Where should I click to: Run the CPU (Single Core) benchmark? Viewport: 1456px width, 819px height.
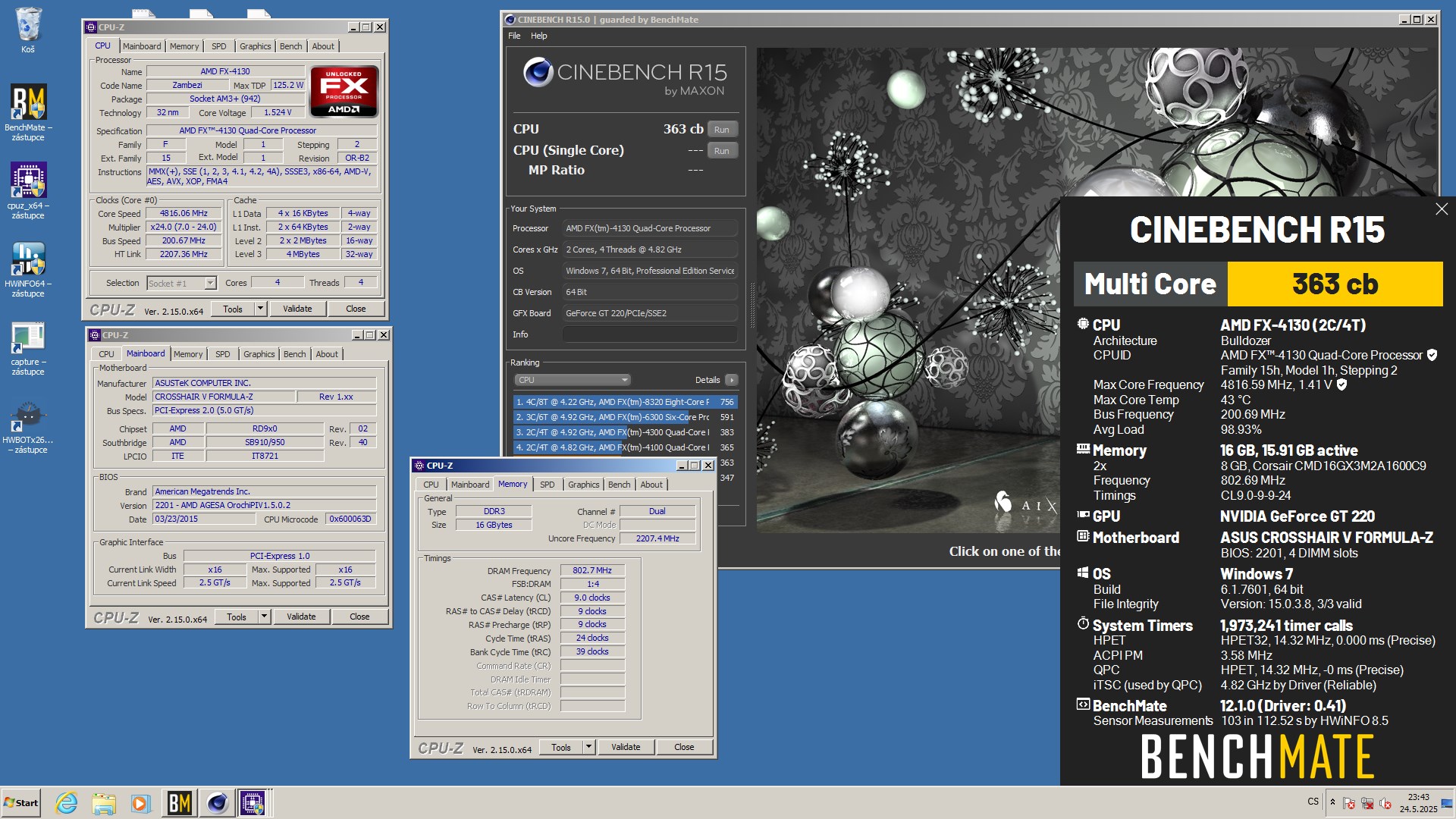point(722,151)
